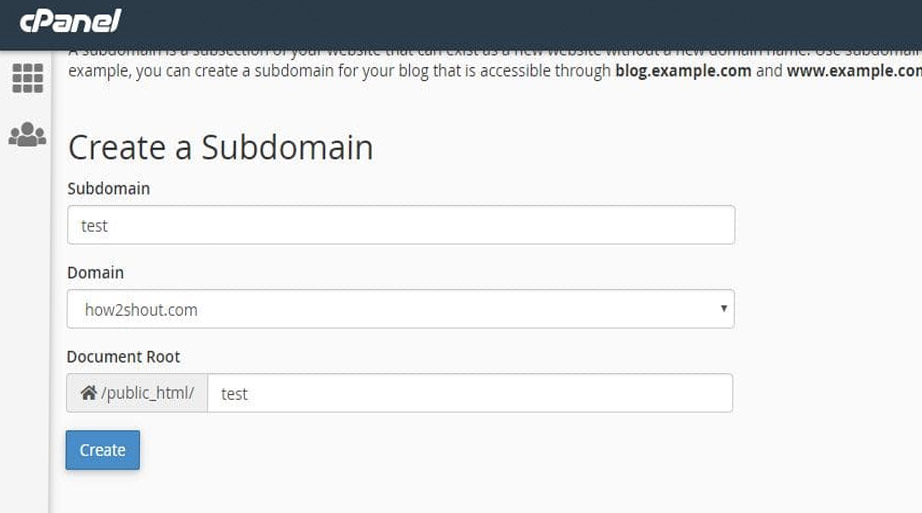922x513 pixels.
Task: Click the bold www.example.com text
Action: point(853,71)
